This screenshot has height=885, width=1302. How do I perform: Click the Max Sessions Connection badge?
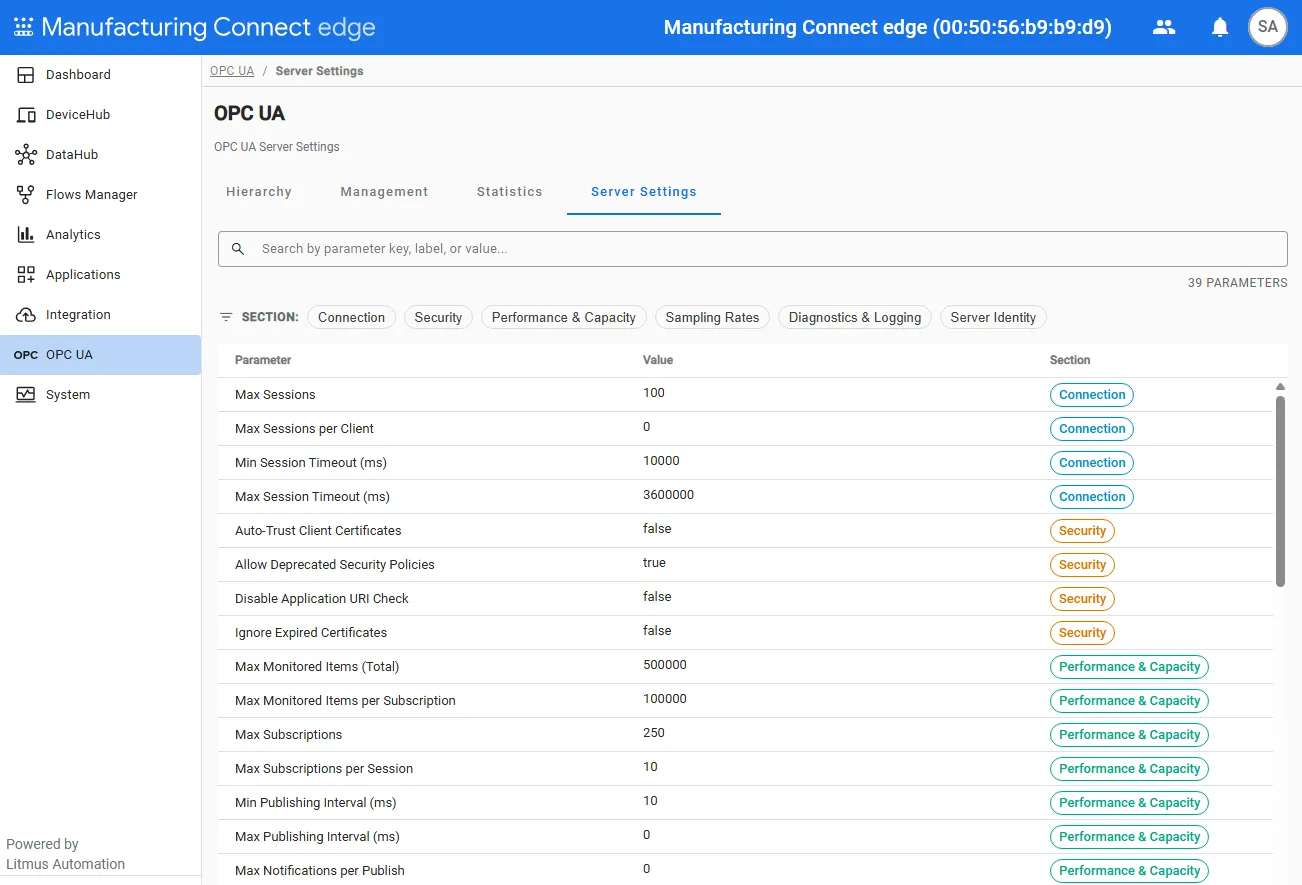[1092, 395]
